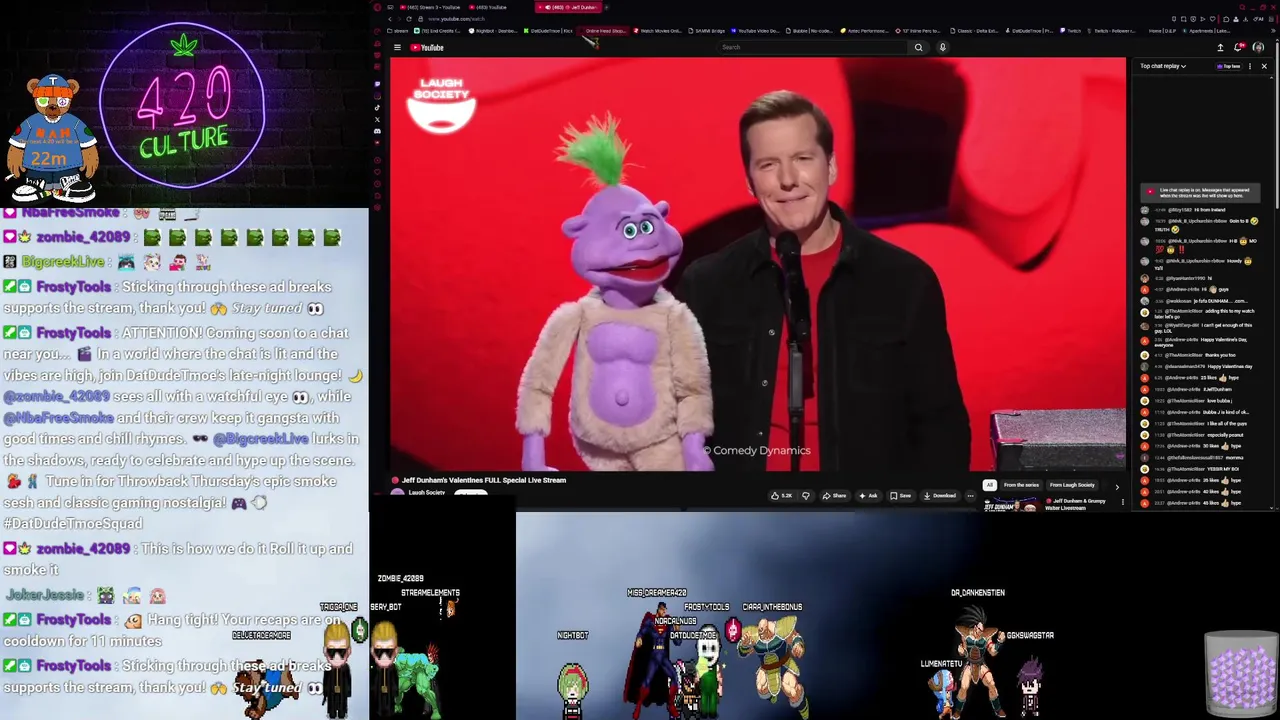Click the ZOMBIE_42089 avatar label
This screenshot has height=720, width=1280.
click(400, 578)
